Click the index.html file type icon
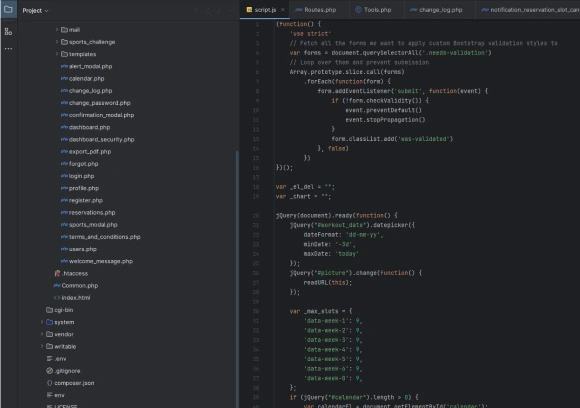The width and height of the screenshot is (580, 408). coord(57,298)
